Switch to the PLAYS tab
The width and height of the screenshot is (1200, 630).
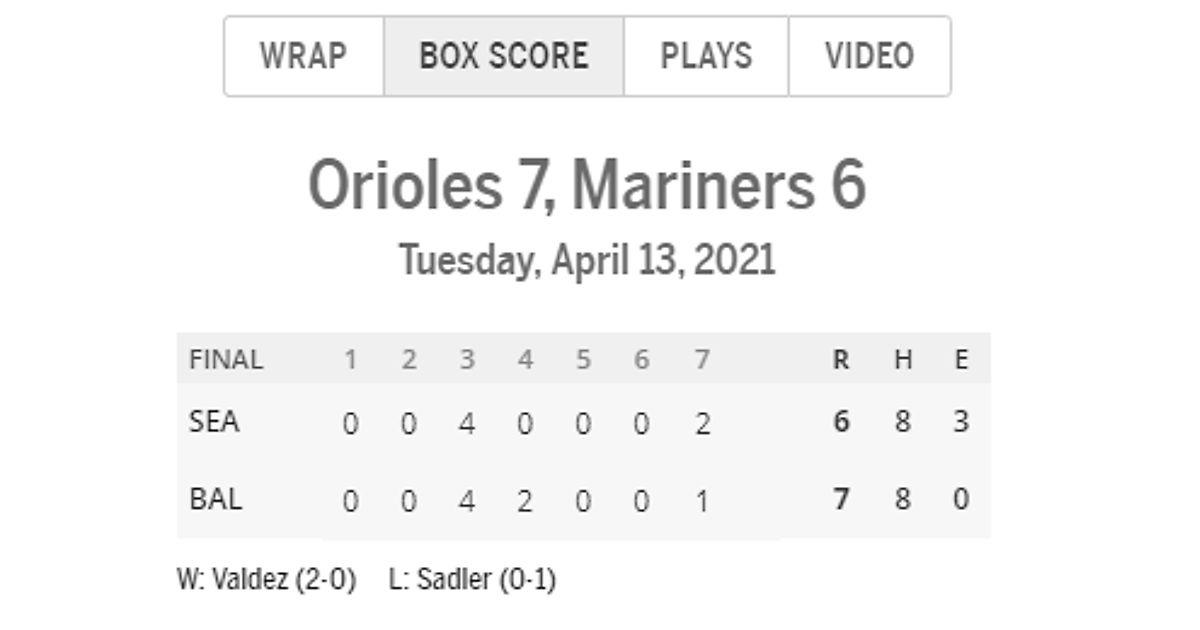click(706, 56)
